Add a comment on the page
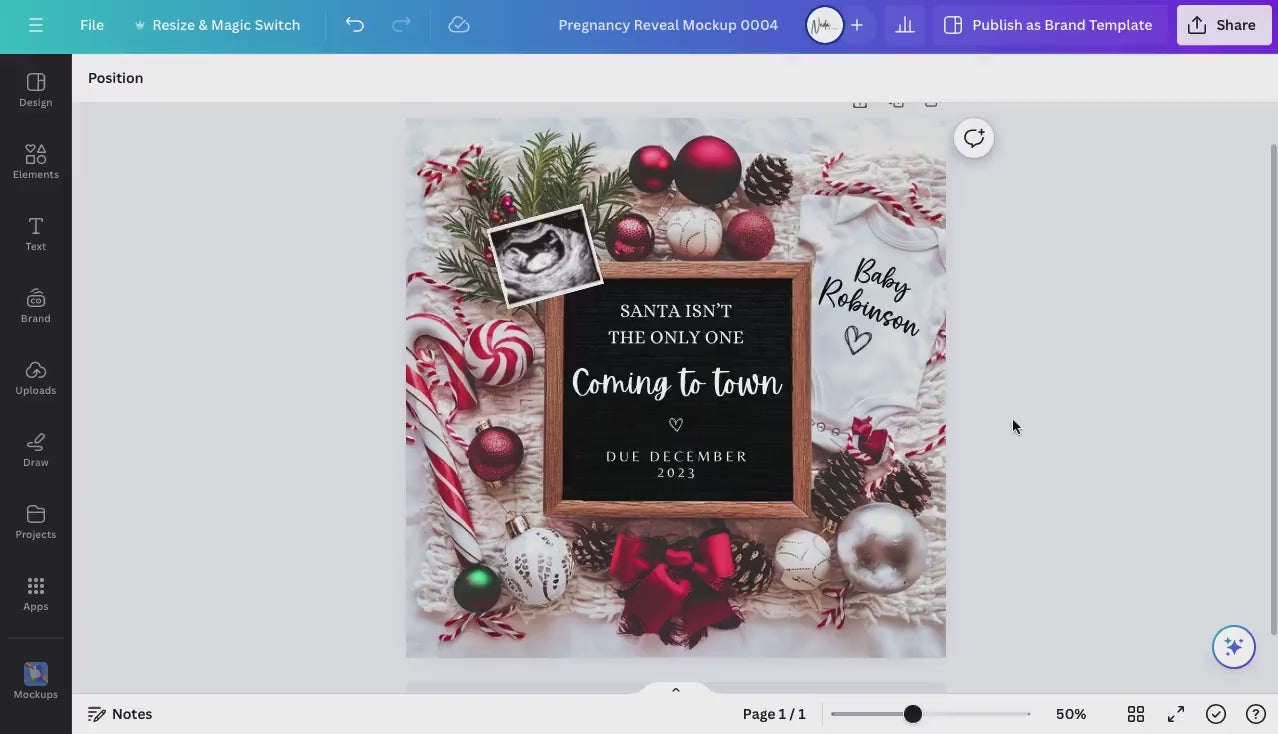The width and height of the screenshot is (1278, 734). coord(973,138)
